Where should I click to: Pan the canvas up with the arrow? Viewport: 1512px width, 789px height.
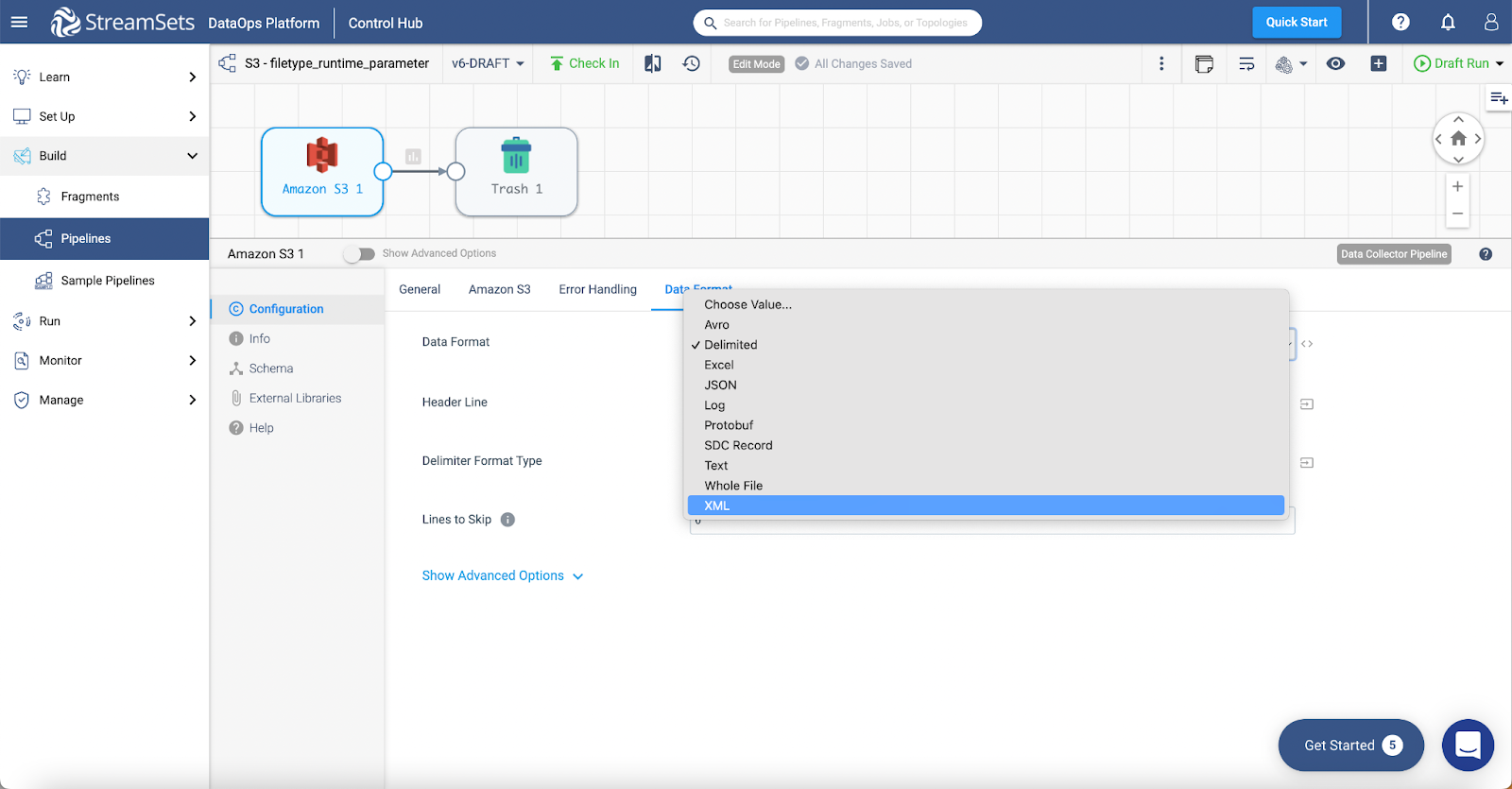point(1458,120)
